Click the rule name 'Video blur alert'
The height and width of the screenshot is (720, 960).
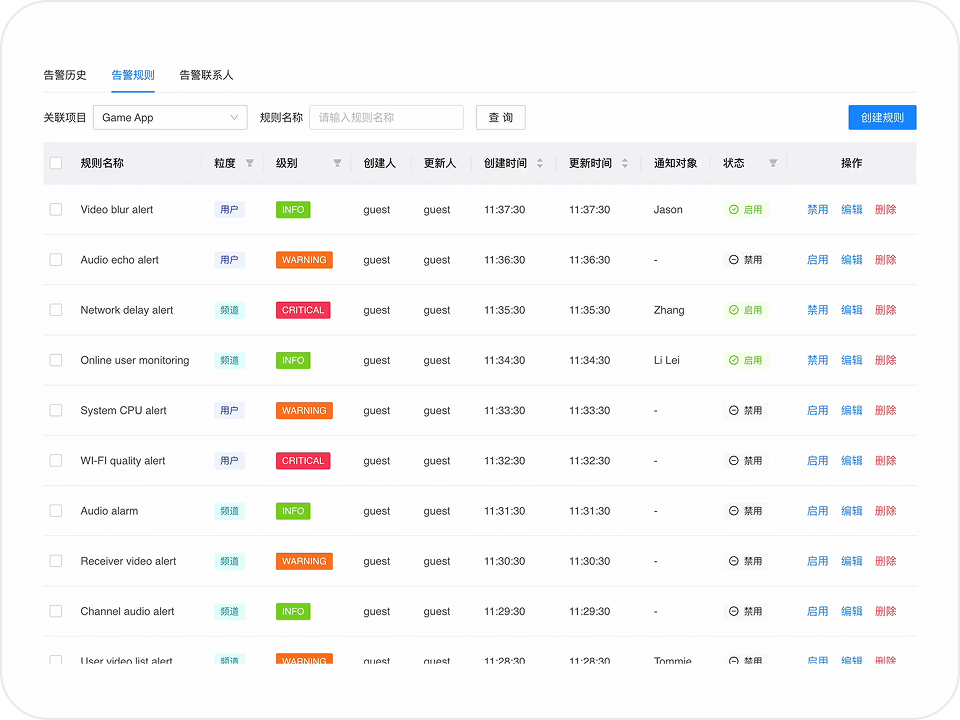[x=116, y=209]
